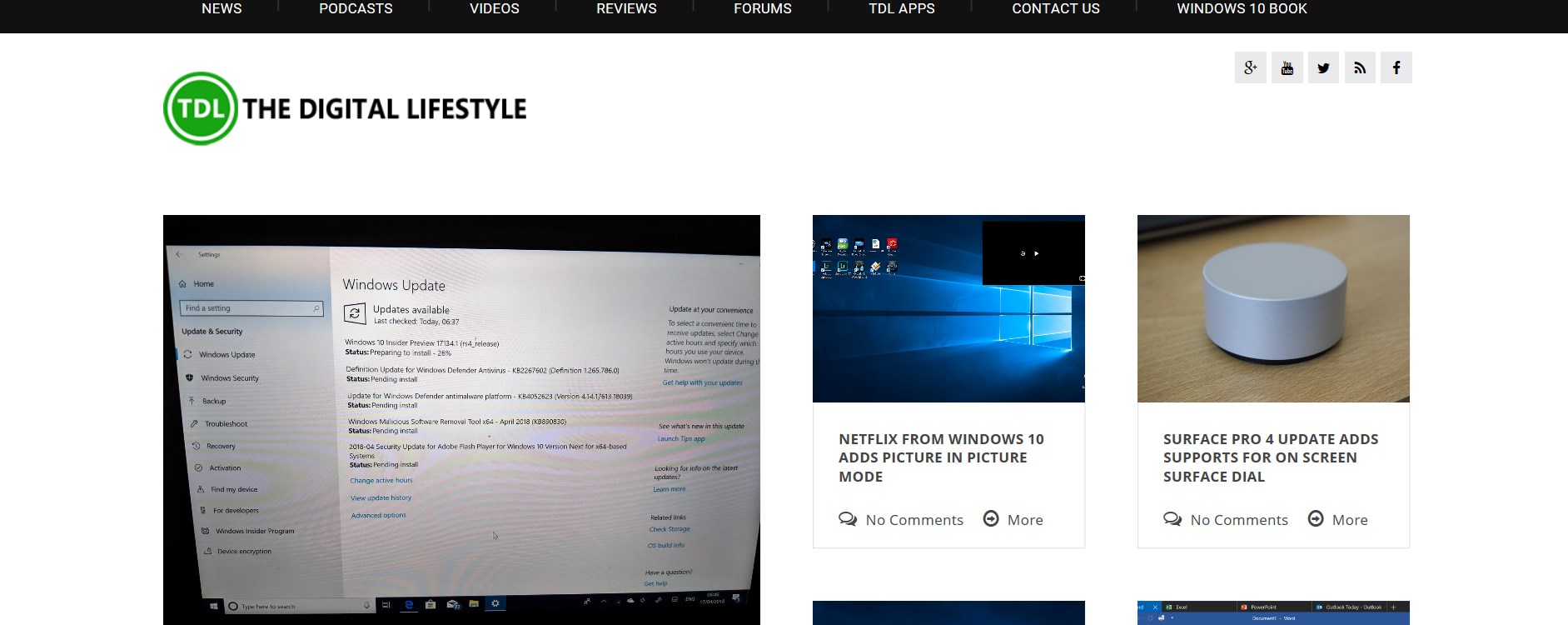
Task: Open the Google Plus social icon
Action: [x=1250, y=67]
